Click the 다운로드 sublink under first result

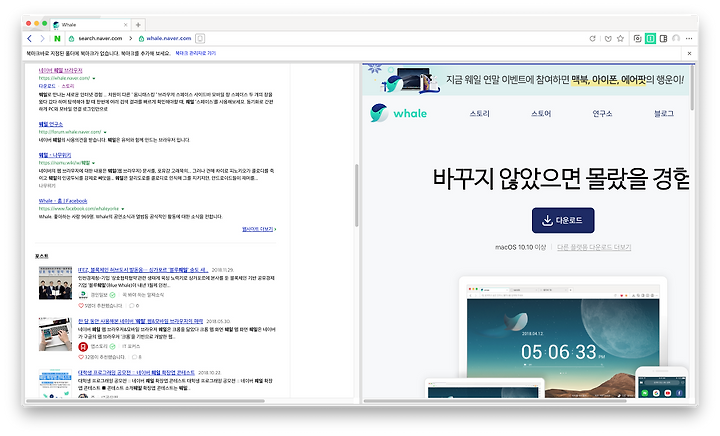47,86
